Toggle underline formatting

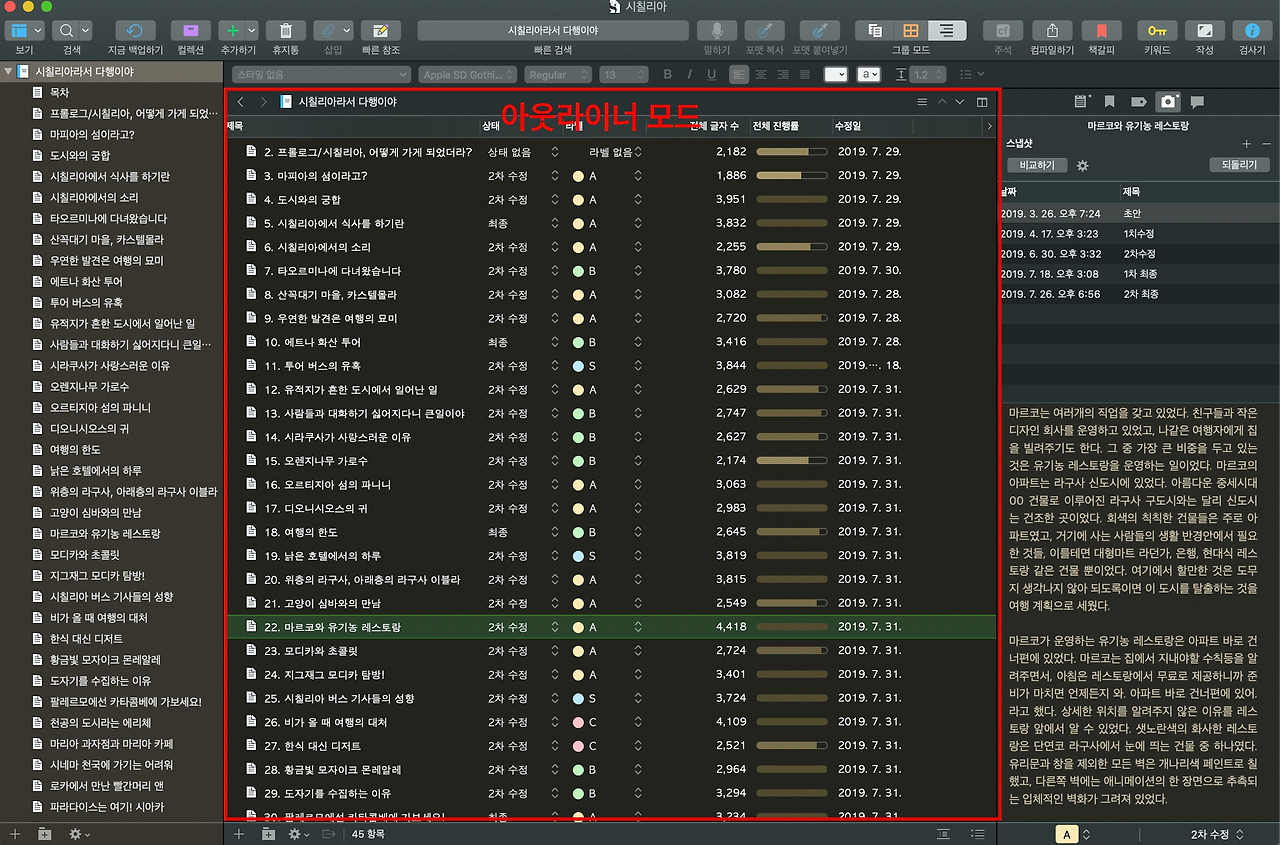712,74
